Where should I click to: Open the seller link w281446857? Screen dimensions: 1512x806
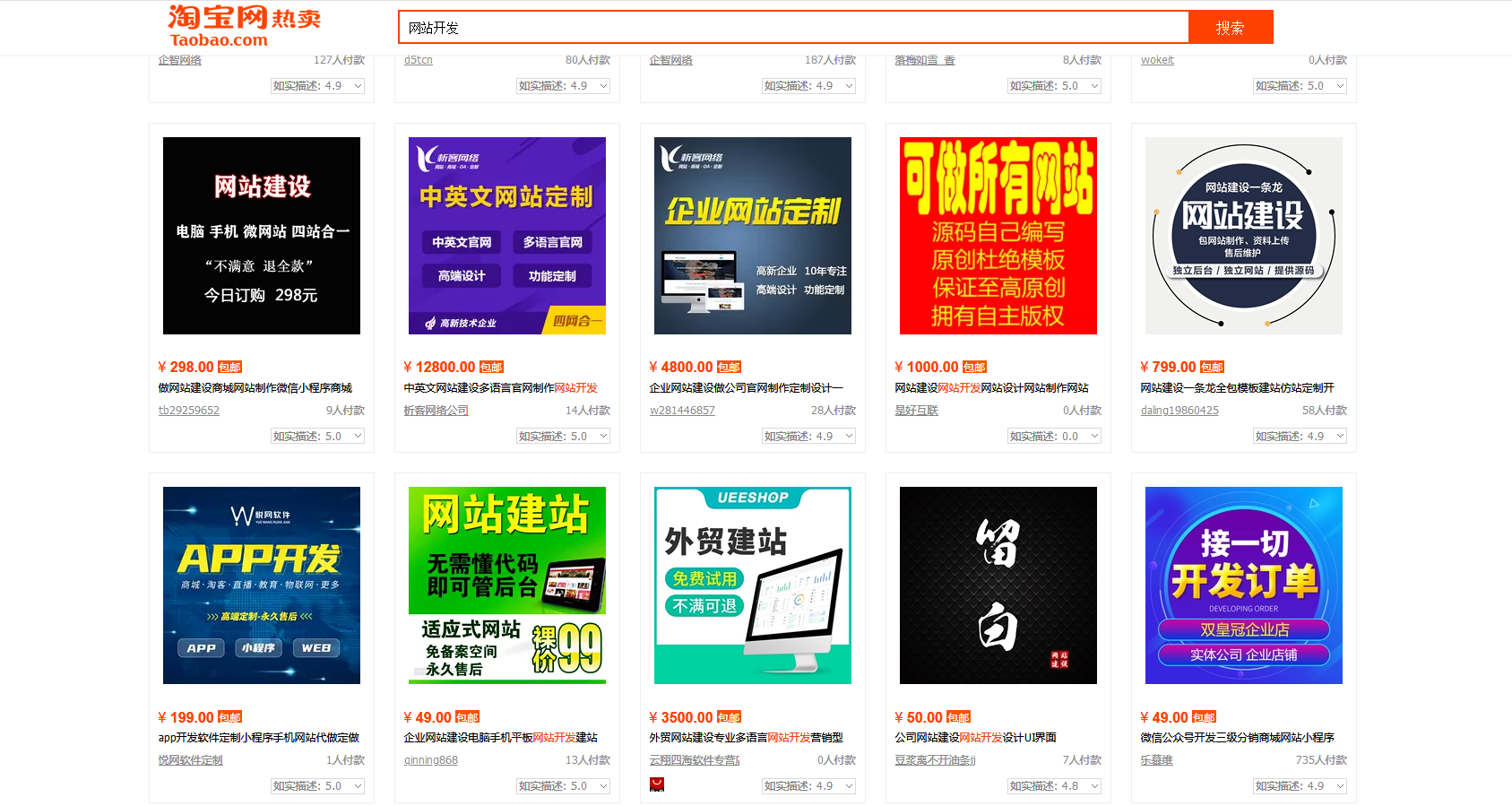pyautogui.click(x=682, y=411)
